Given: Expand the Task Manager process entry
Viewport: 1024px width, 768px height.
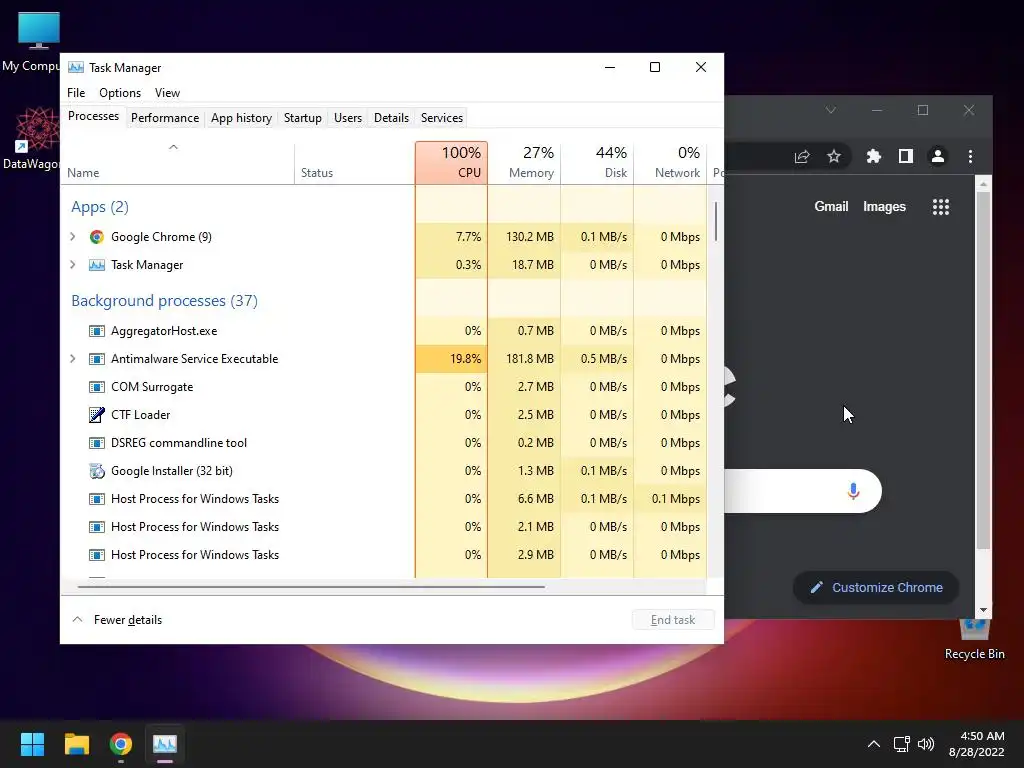Looking at the screenshot, I should tap(72, 265).
